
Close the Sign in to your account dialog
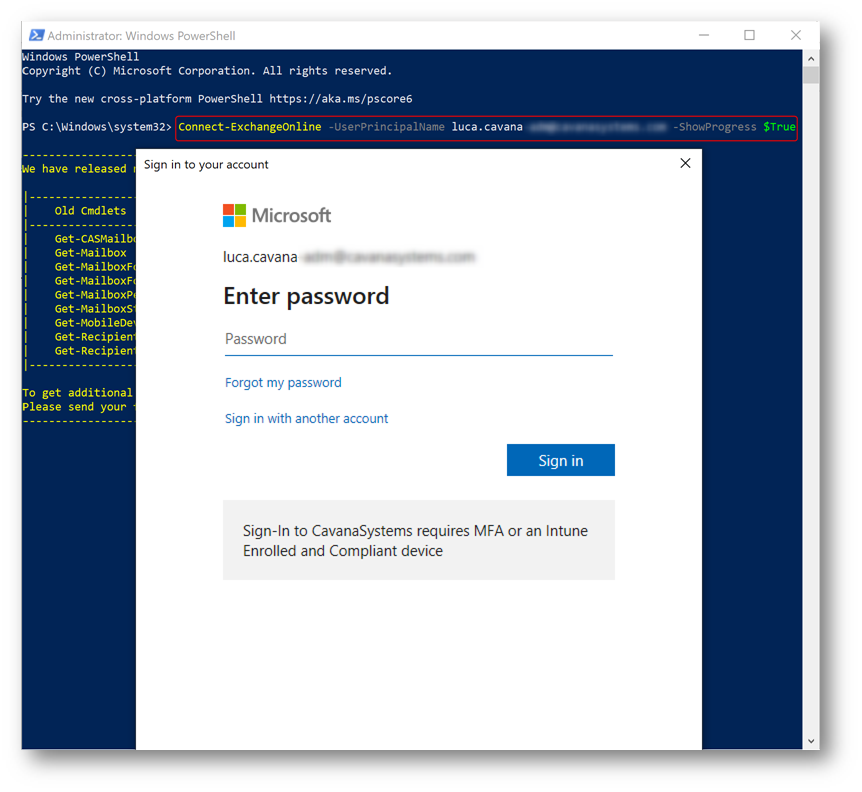pos(685,163)
